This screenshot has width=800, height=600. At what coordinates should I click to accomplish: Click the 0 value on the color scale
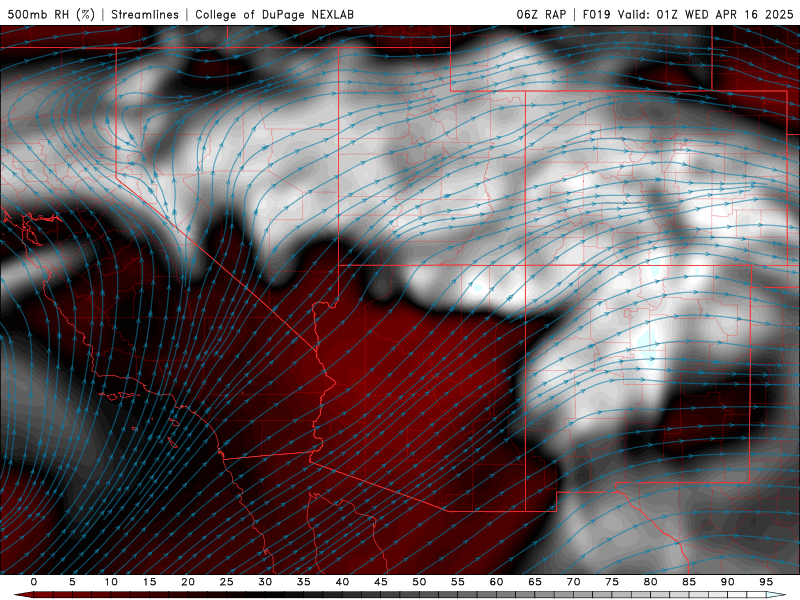34,582
